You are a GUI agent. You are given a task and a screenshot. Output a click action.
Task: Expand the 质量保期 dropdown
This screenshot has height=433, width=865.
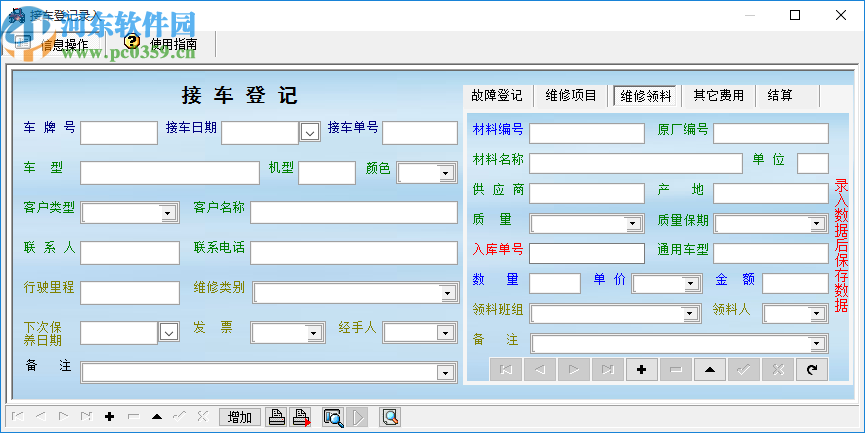coord(816,224)
